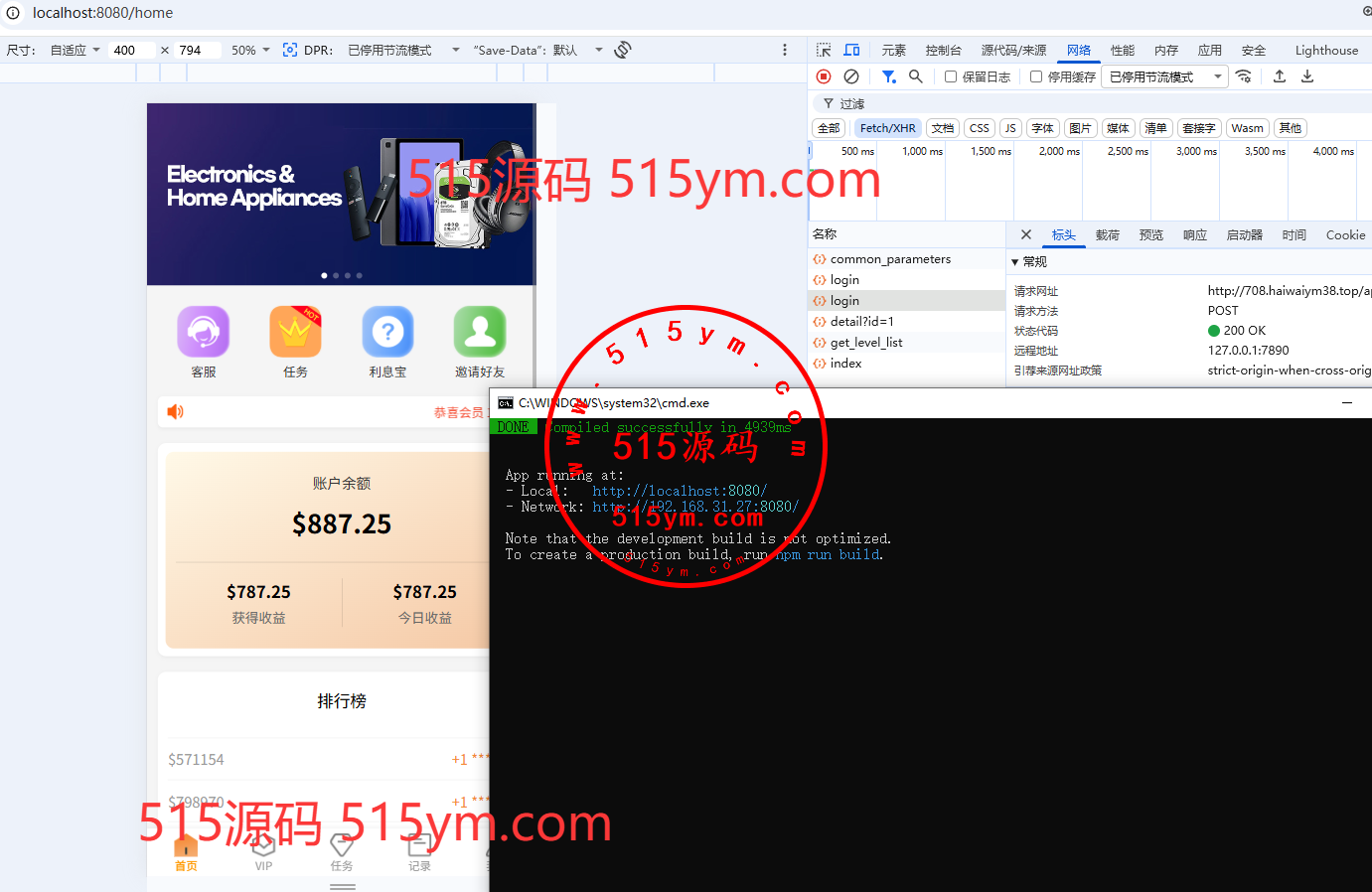Click the rotate screen orientation icon

(x=623, y=50)
